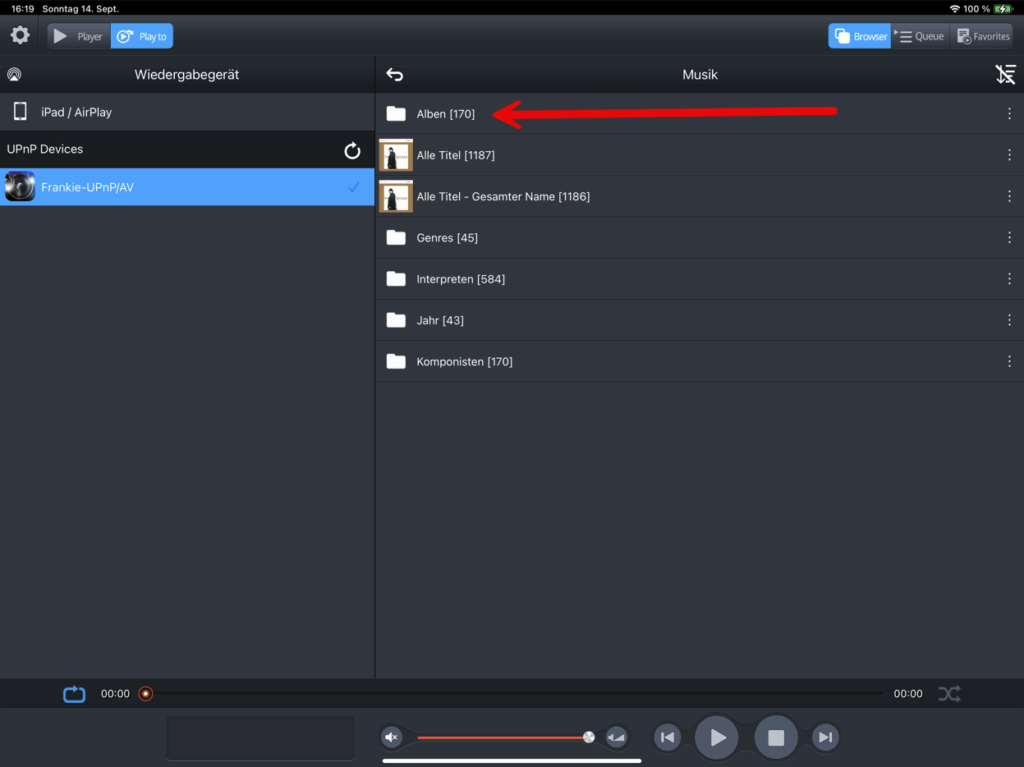
Task: Click the clear playlist icon beside Musik
Action: click(x=1005, y=75)
